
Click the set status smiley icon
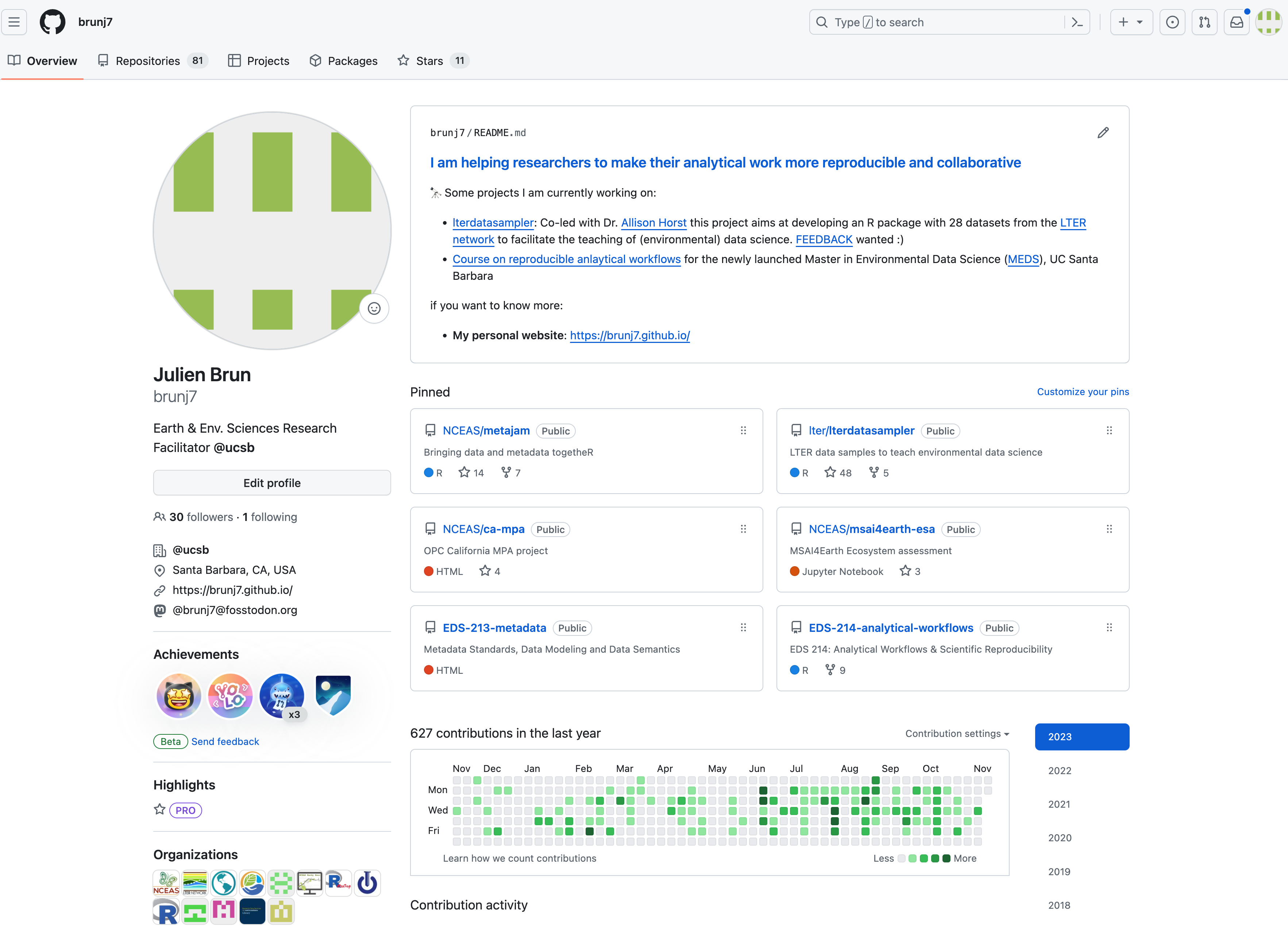pos(374,308)
